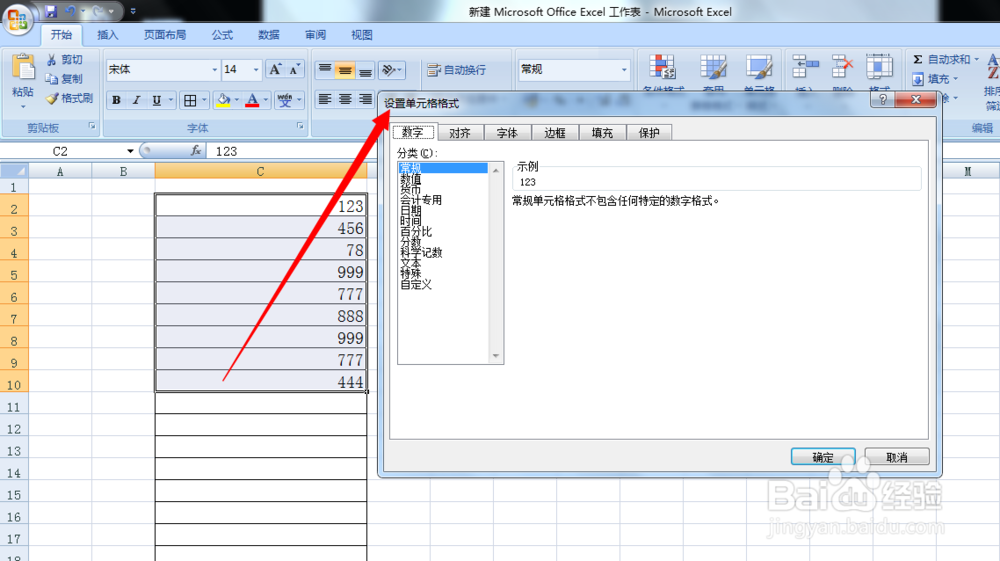Switch to the 公式 ribbon tab
This screenshot has width=1000, height=561.
(222, 35)
